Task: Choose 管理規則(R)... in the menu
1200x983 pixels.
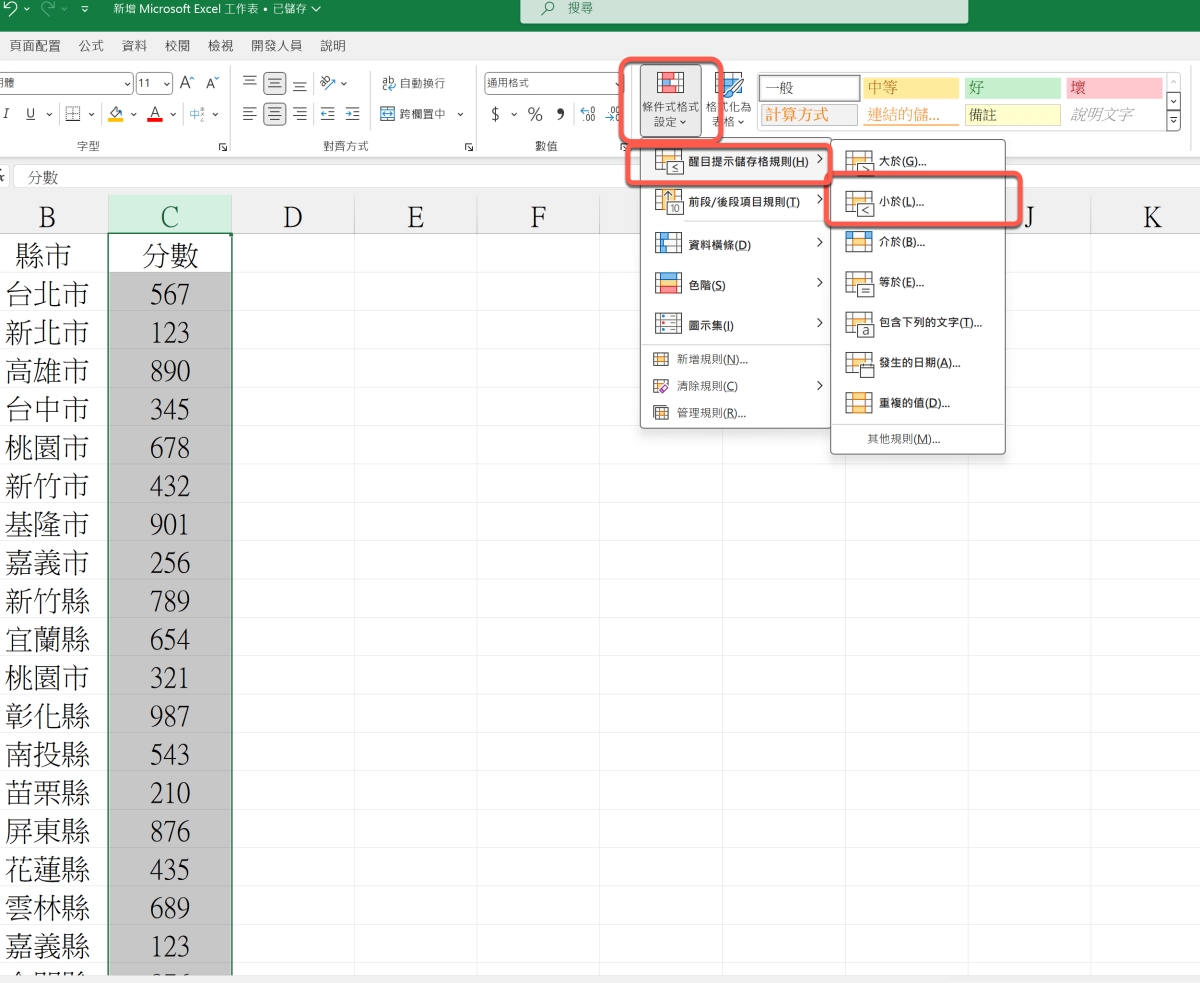Action: (x=711, y=413)
